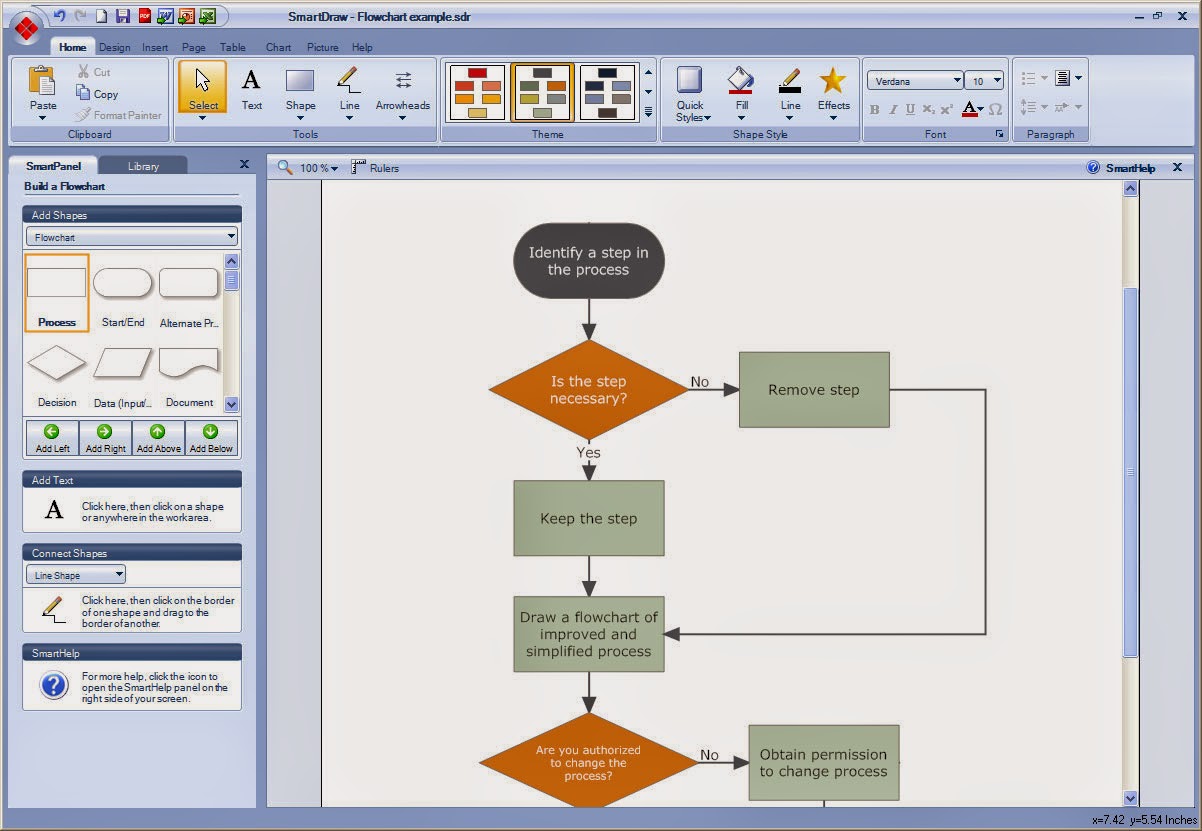The width and height of the screenshot is (1202, 831).
Task: Undo the last action
Action: coord(58,15)
